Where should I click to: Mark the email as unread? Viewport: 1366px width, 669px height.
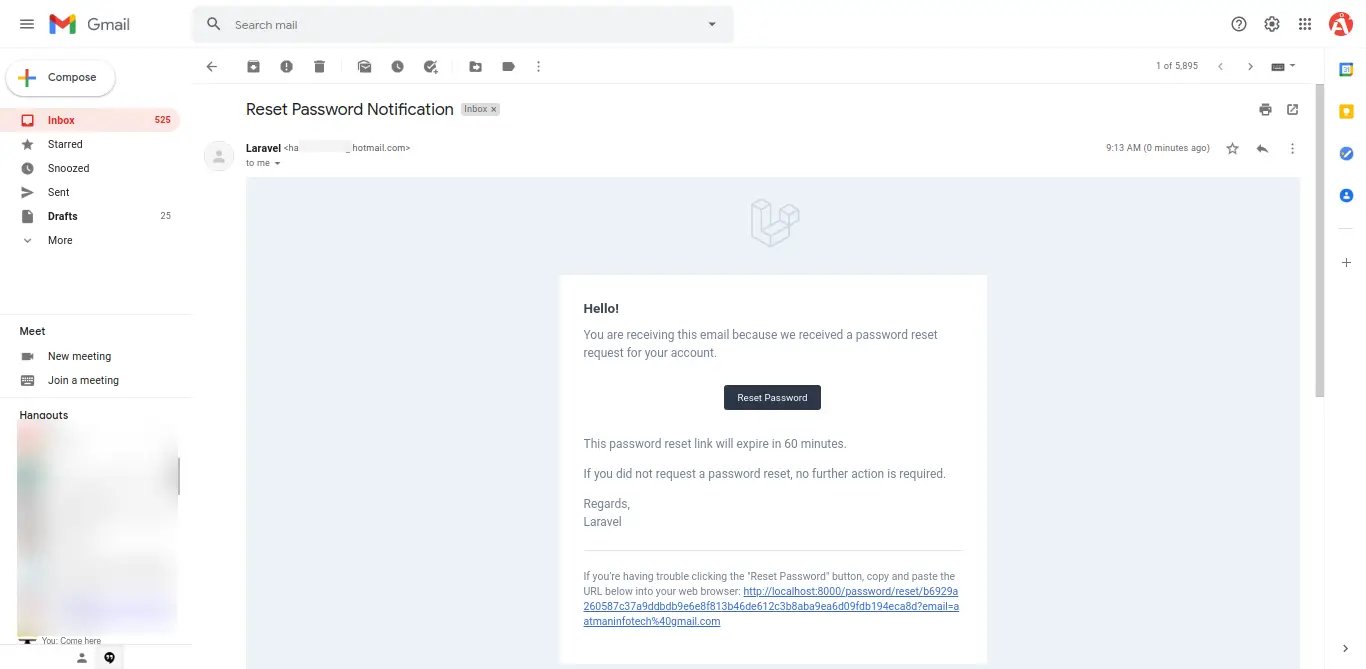(x=365, y=67)
